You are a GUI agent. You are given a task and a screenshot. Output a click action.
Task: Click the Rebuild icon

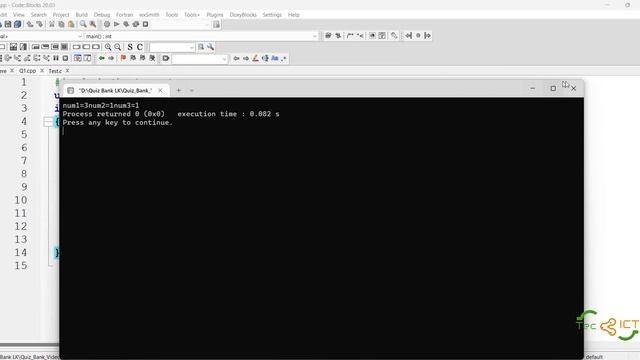pos(136,24)
